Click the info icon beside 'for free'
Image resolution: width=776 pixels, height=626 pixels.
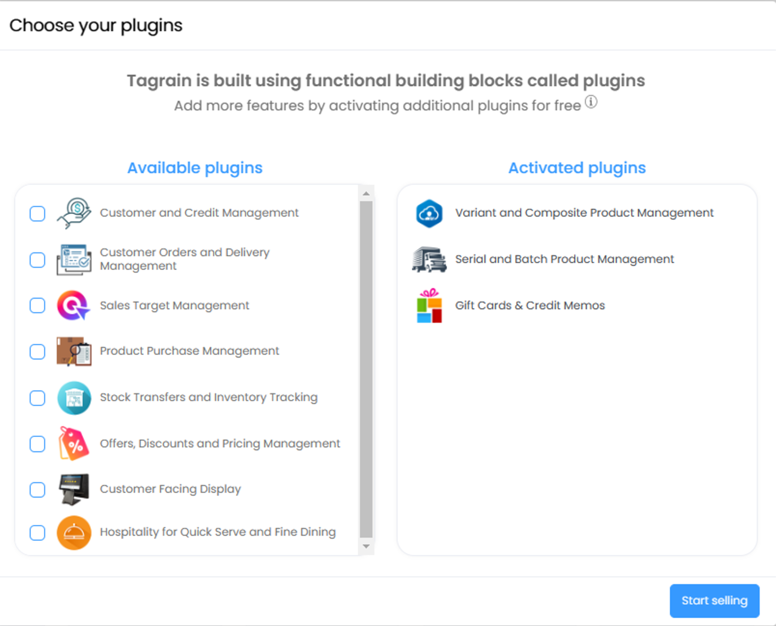(x=591, y=102)
